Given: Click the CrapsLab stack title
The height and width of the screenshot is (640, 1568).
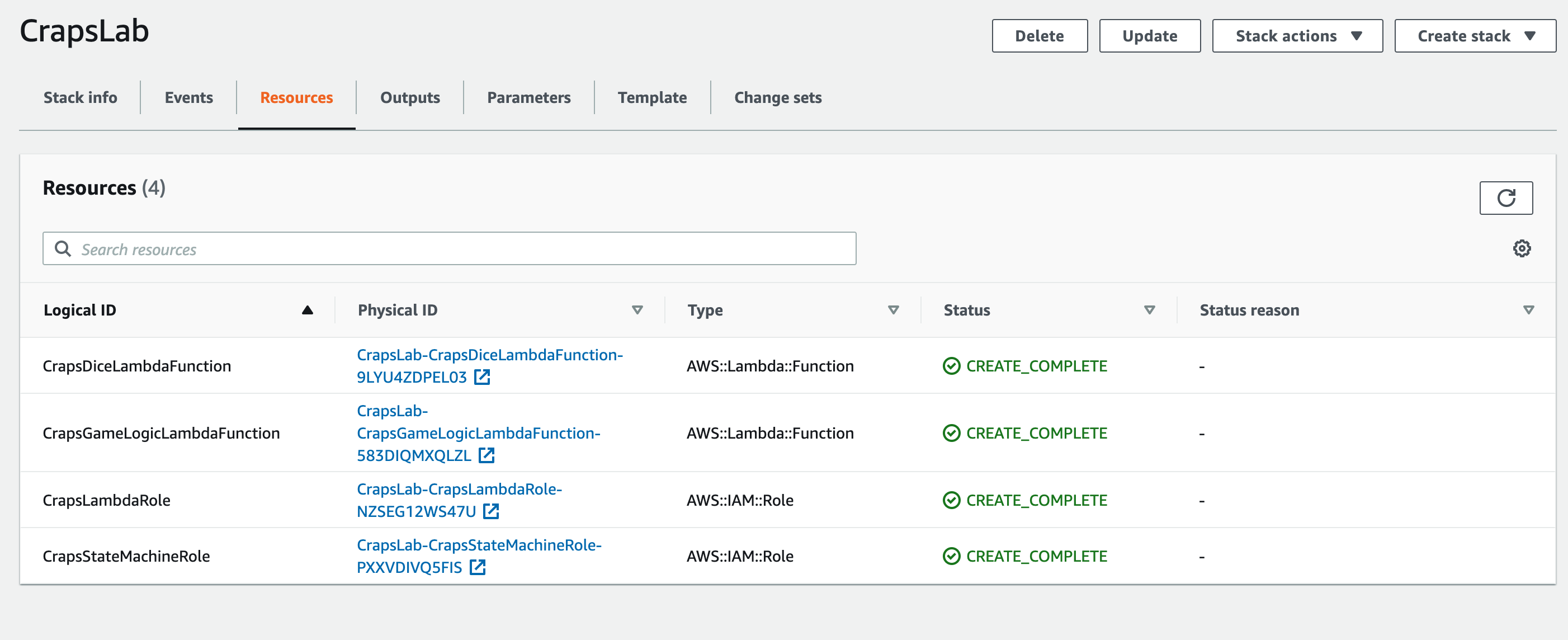Looking at the screenshot, I should [84, 30].
